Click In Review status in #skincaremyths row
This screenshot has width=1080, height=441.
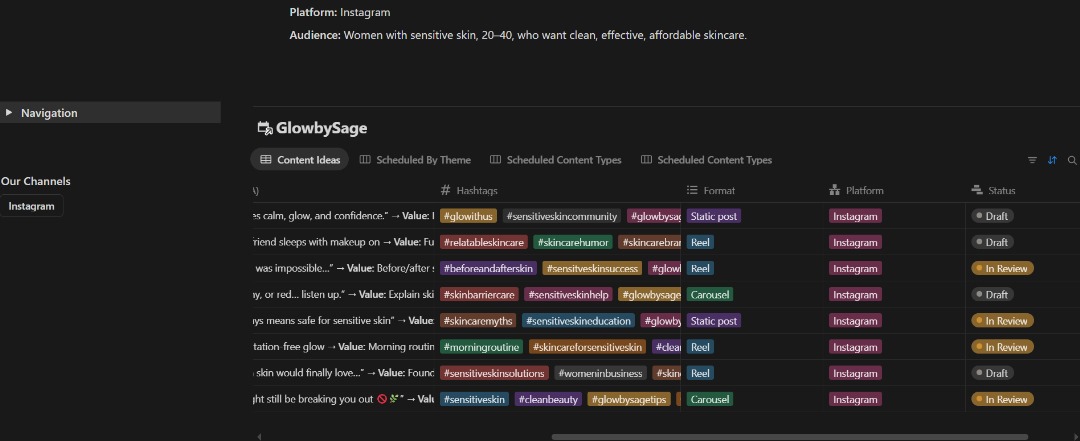point(1002,321)
